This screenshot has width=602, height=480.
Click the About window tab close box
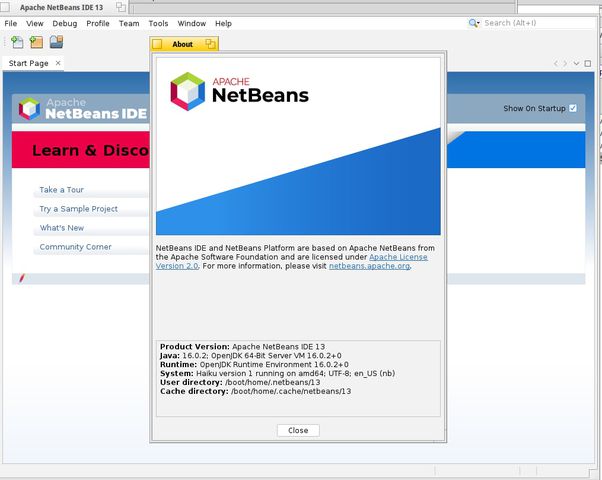[157, 44]
